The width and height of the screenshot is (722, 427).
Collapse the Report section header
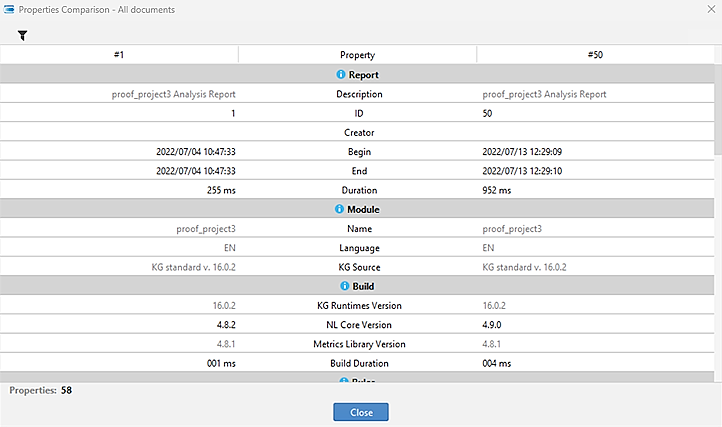click(362, 75)
